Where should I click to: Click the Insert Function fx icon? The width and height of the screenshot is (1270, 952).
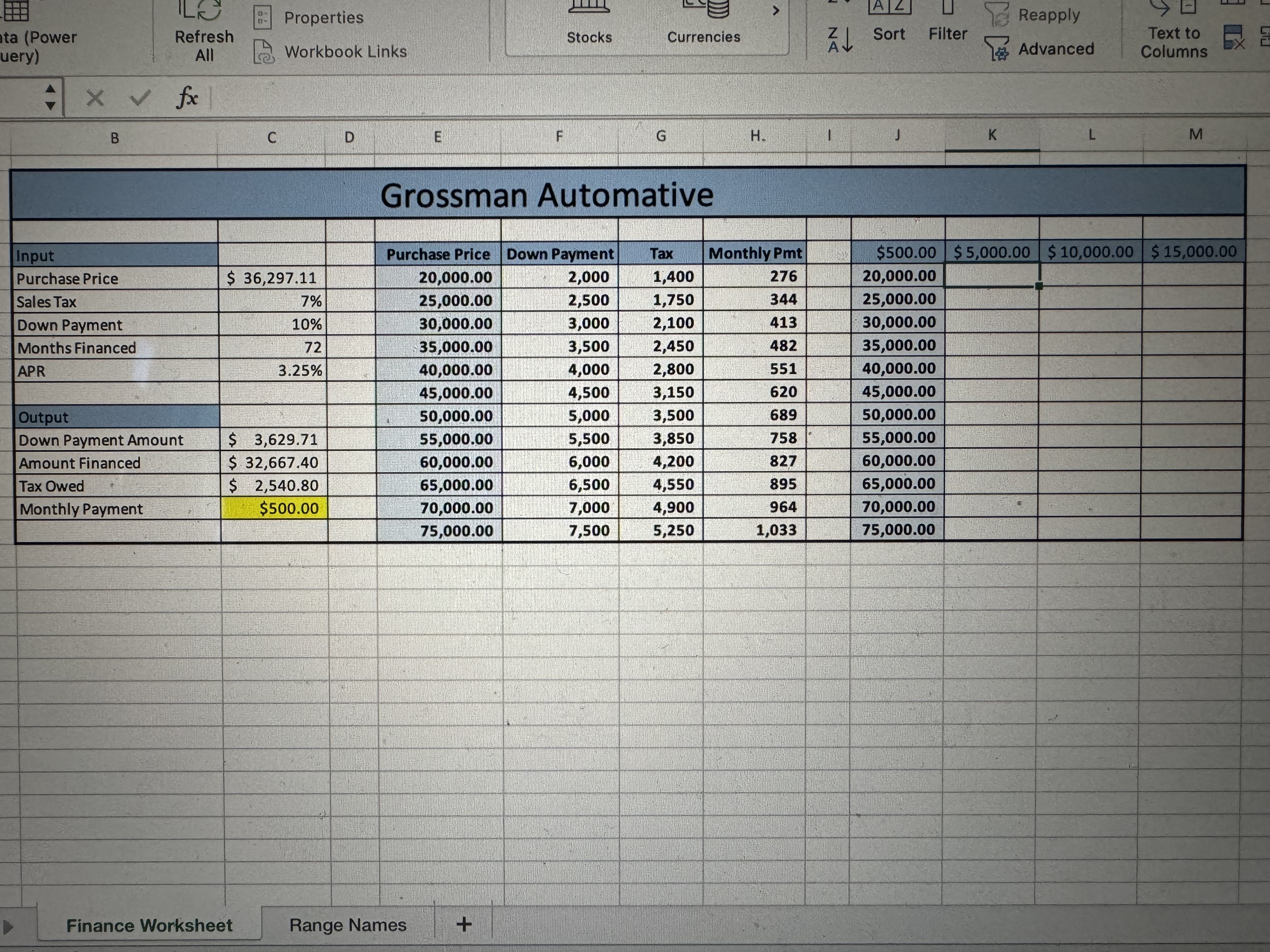coord(186,98)
